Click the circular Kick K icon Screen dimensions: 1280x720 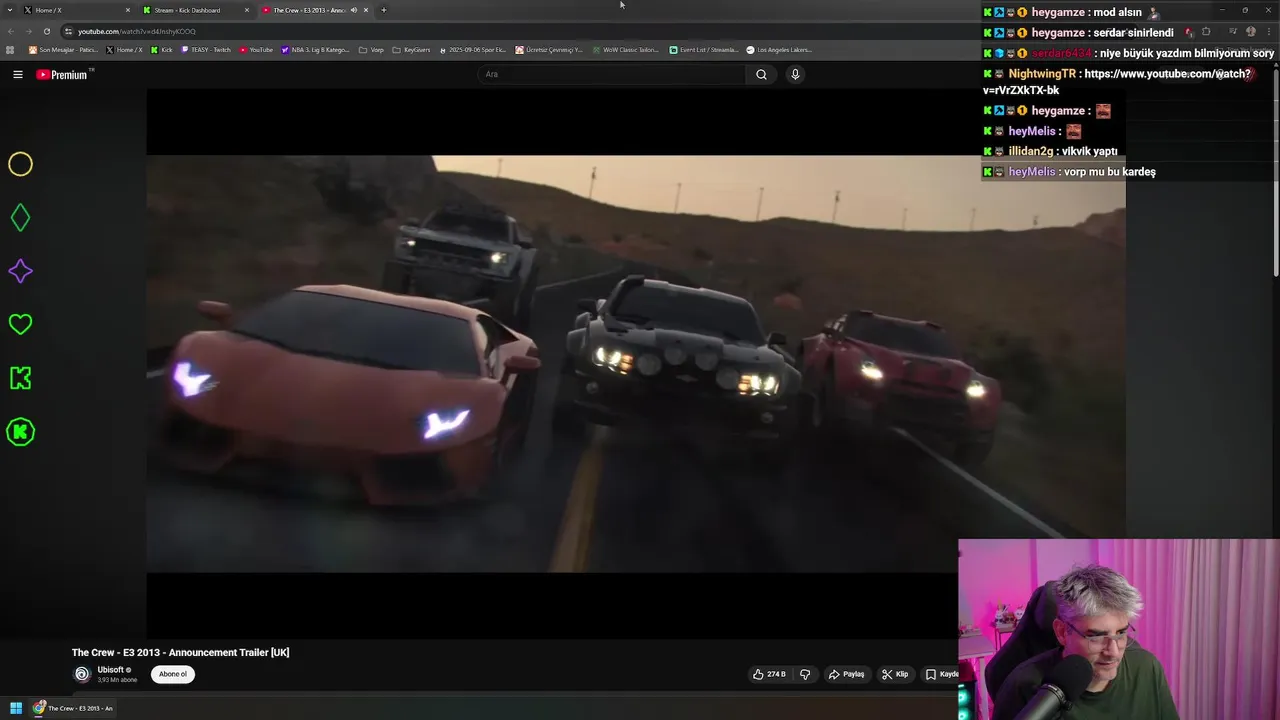[x=21, y=432]
